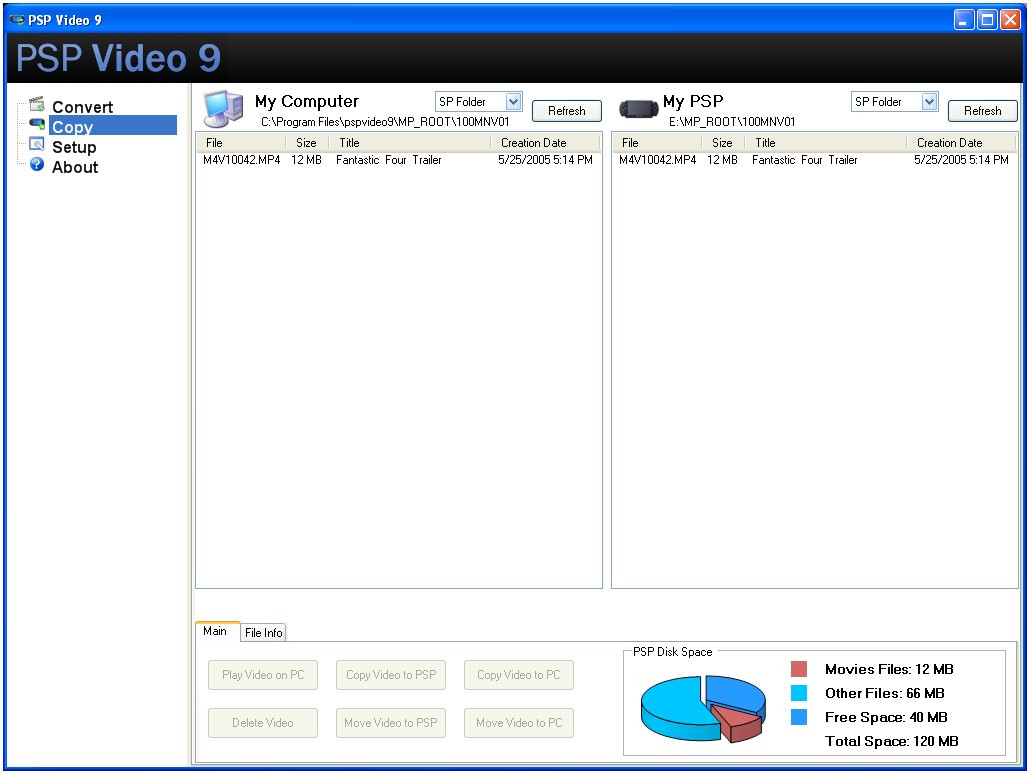Click the My Computer monitor icon
The width and height of the screenshot is (1031, 773).
tap(223, 108)
